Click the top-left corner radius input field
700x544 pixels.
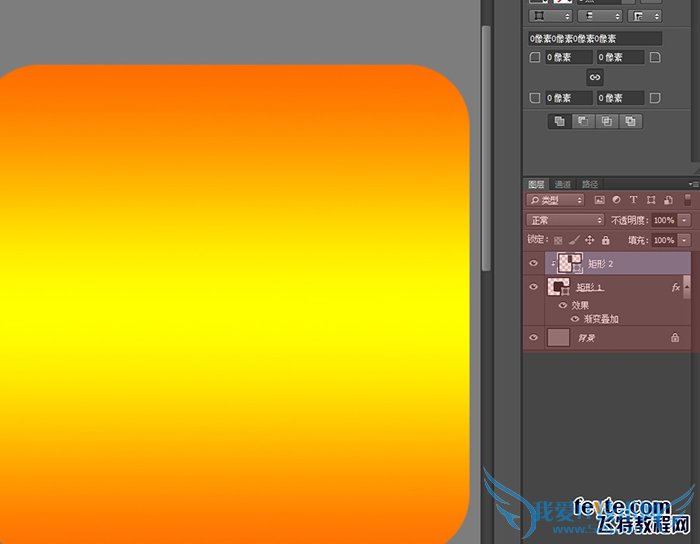click(x=569, y=58)
